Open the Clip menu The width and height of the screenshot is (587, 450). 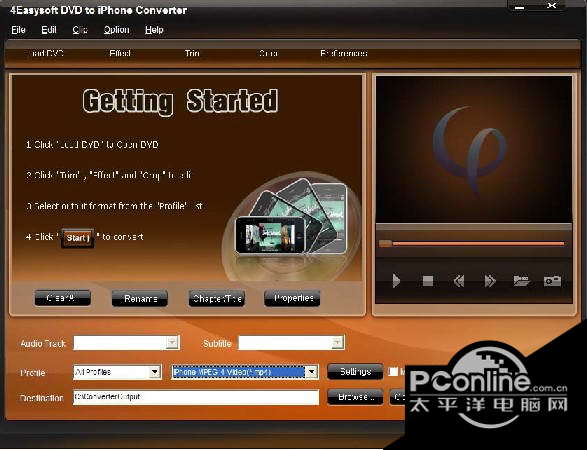coord(80,30)
